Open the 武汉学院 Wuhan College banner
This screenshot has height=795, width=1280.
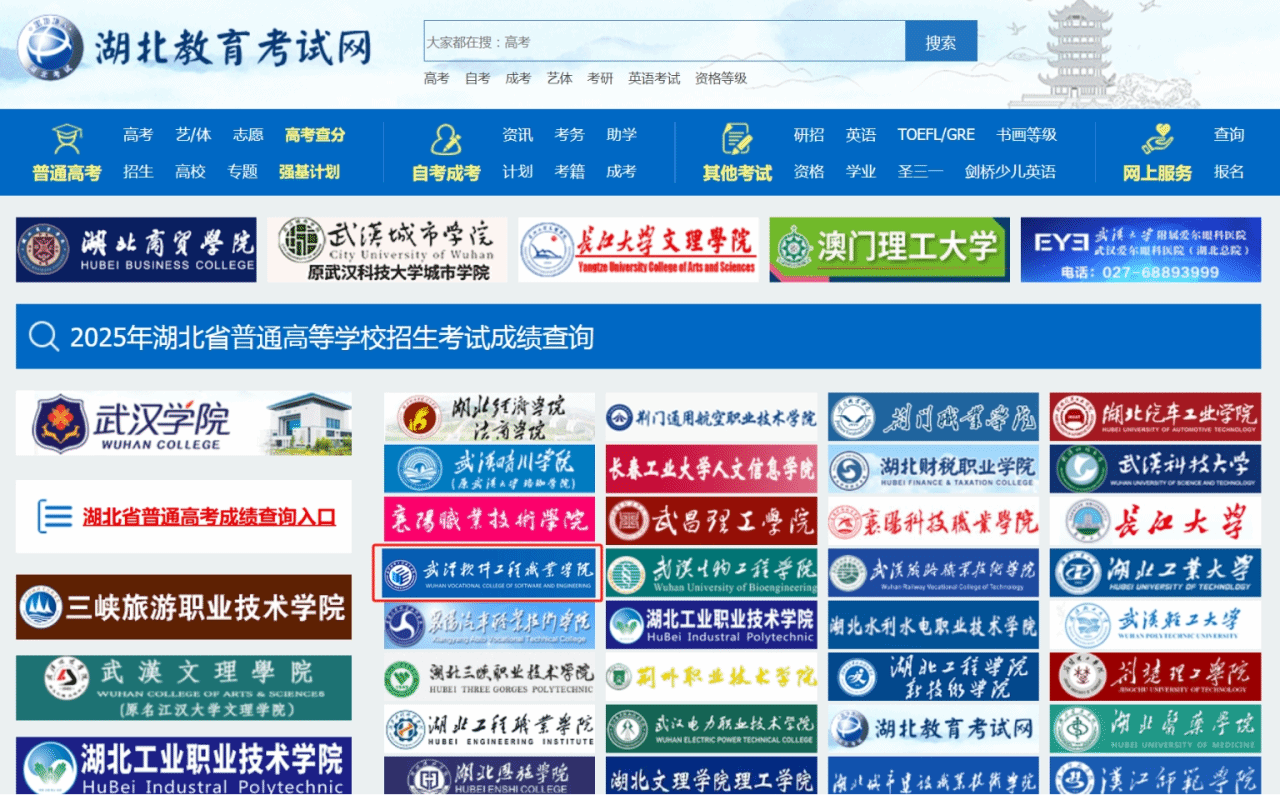point(184,424)
